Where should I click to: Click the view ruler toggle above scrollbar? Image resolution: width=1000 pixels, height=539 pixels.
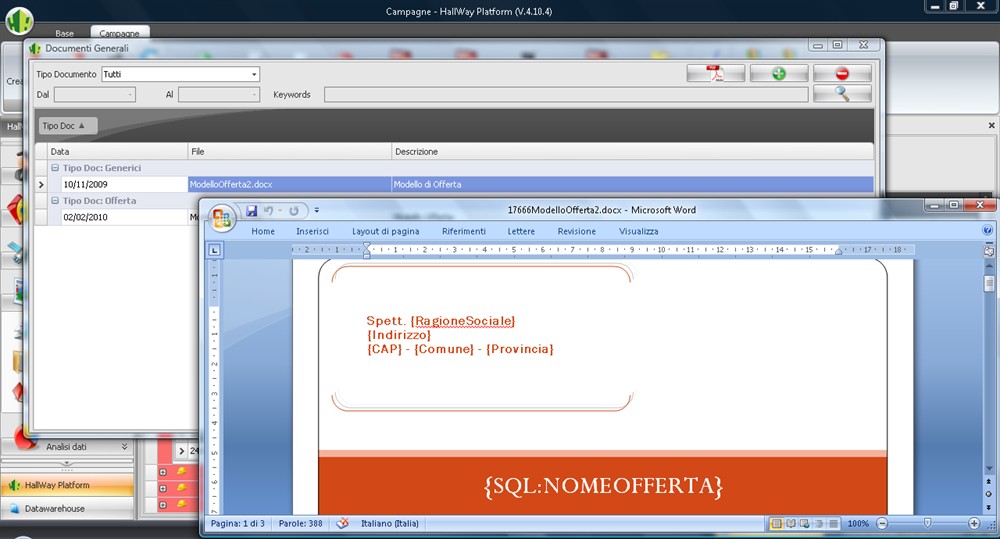pos(989,251)
